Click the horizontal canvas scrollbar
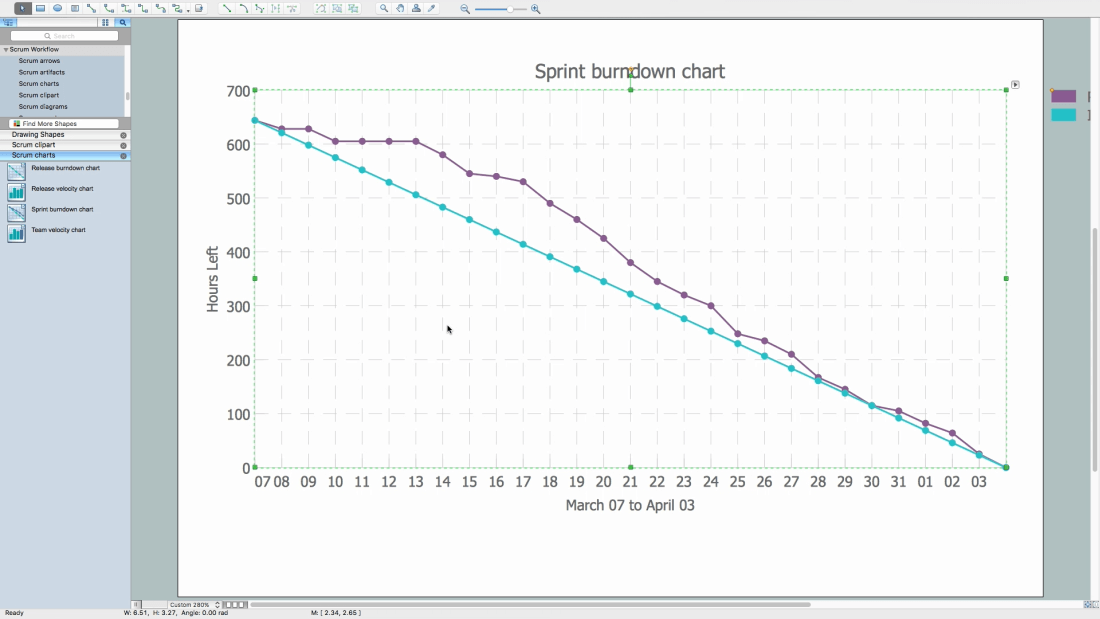The width and height of the screenshot is (1100, 619). (x=530, y=604)
